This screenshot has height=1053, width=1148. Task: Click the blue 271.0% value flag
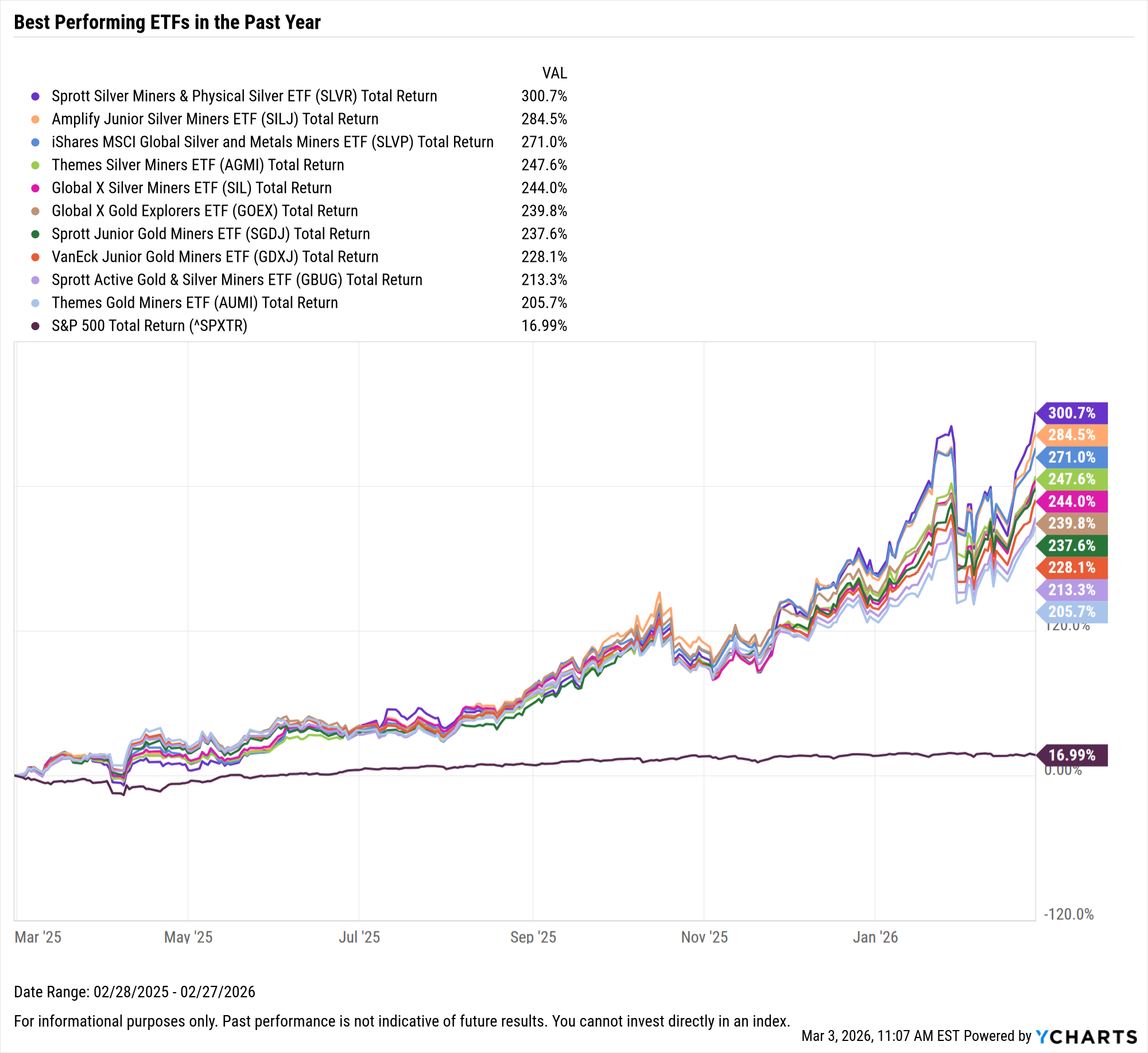(1071, 457)
